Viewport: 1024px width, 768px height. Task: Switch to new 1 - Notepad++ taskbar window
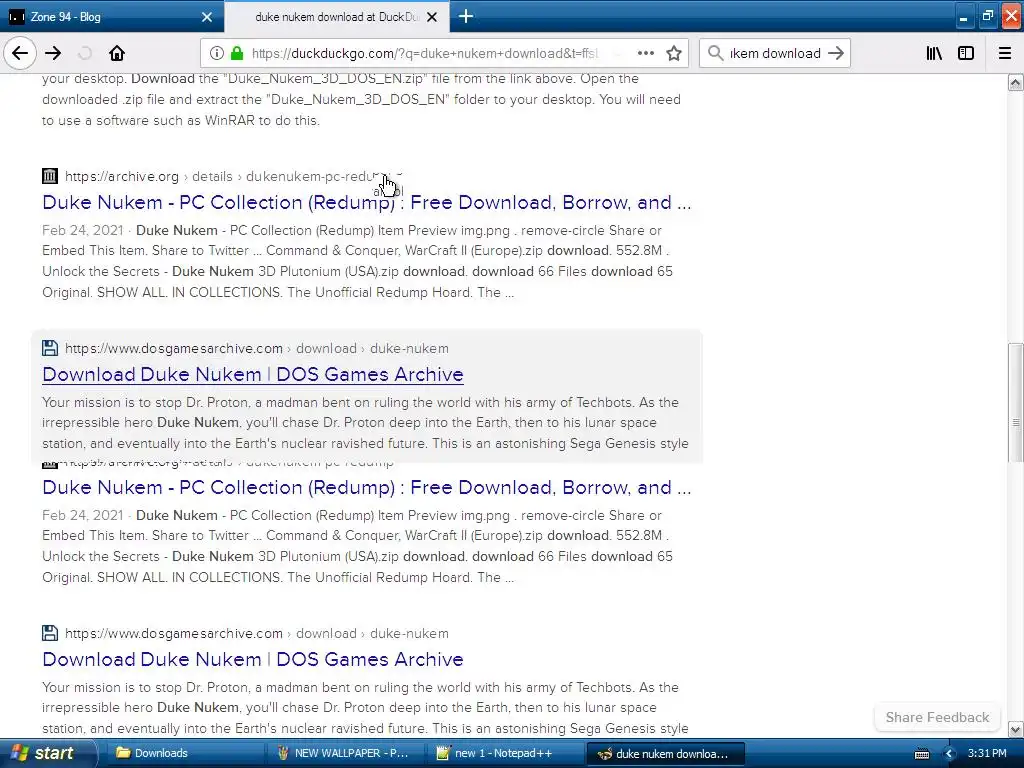pyautogui.click(x=505, y=753)
